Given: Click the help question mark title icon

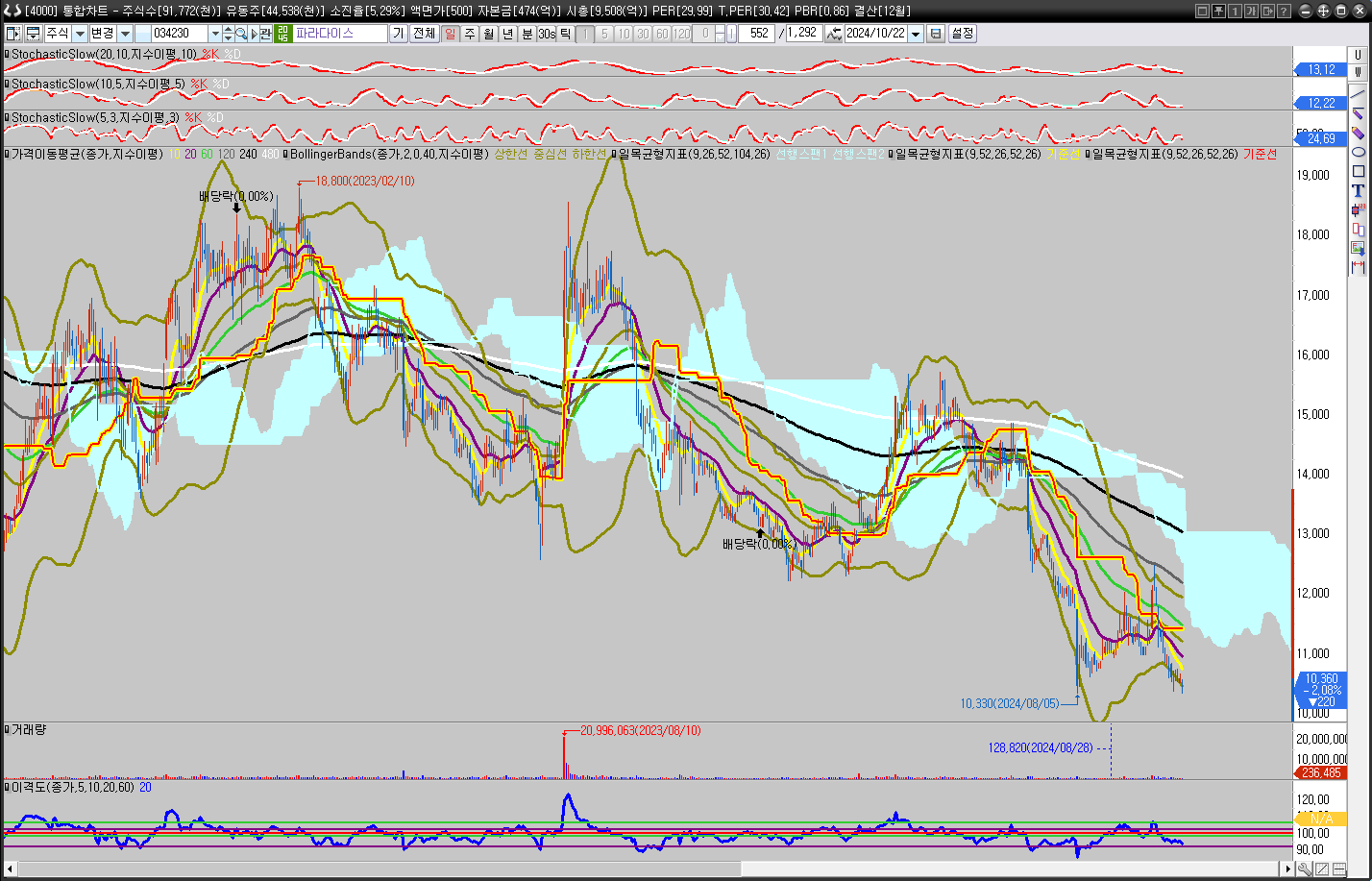Looking at the screenshot, I should 1284,11.
